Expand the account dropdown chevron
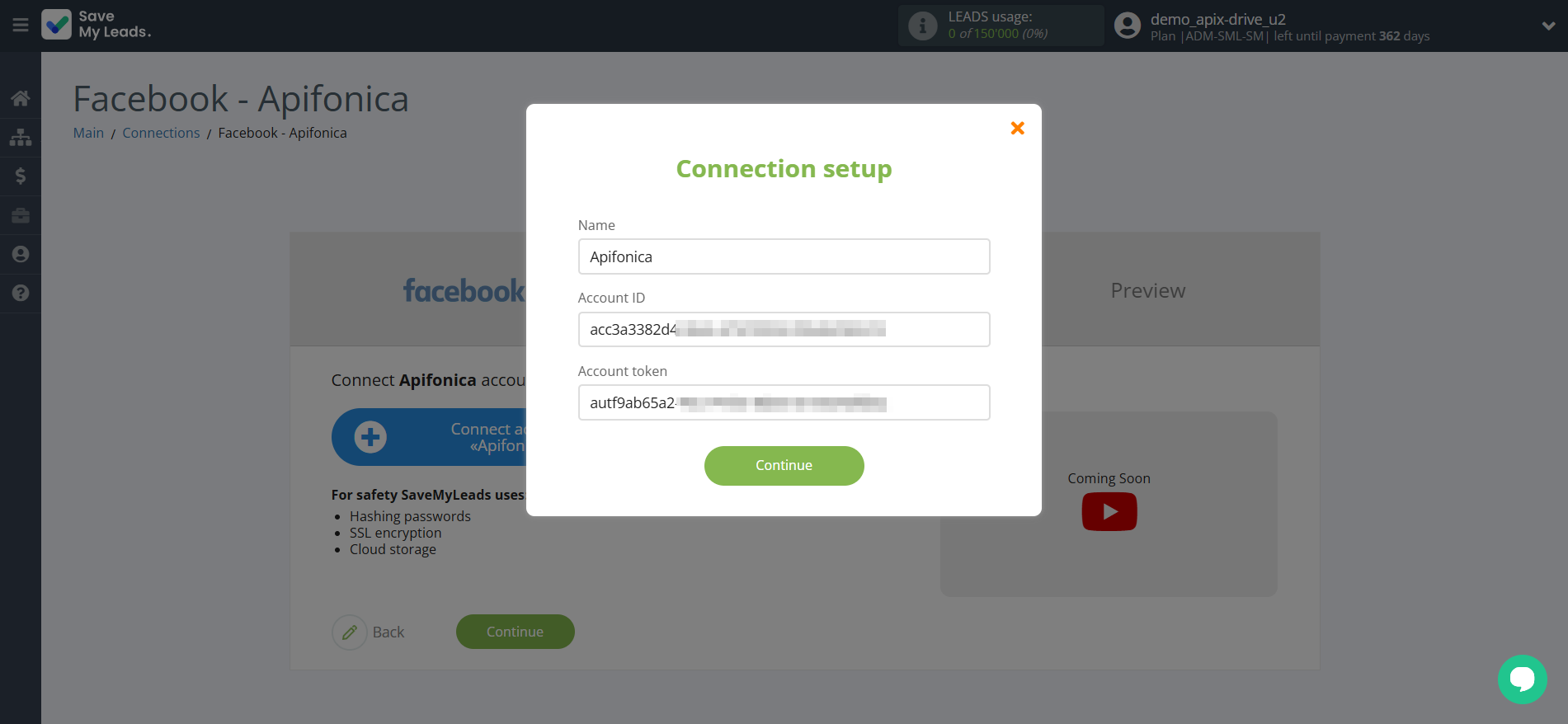The image size is (1568, 724). [1548, 26]
